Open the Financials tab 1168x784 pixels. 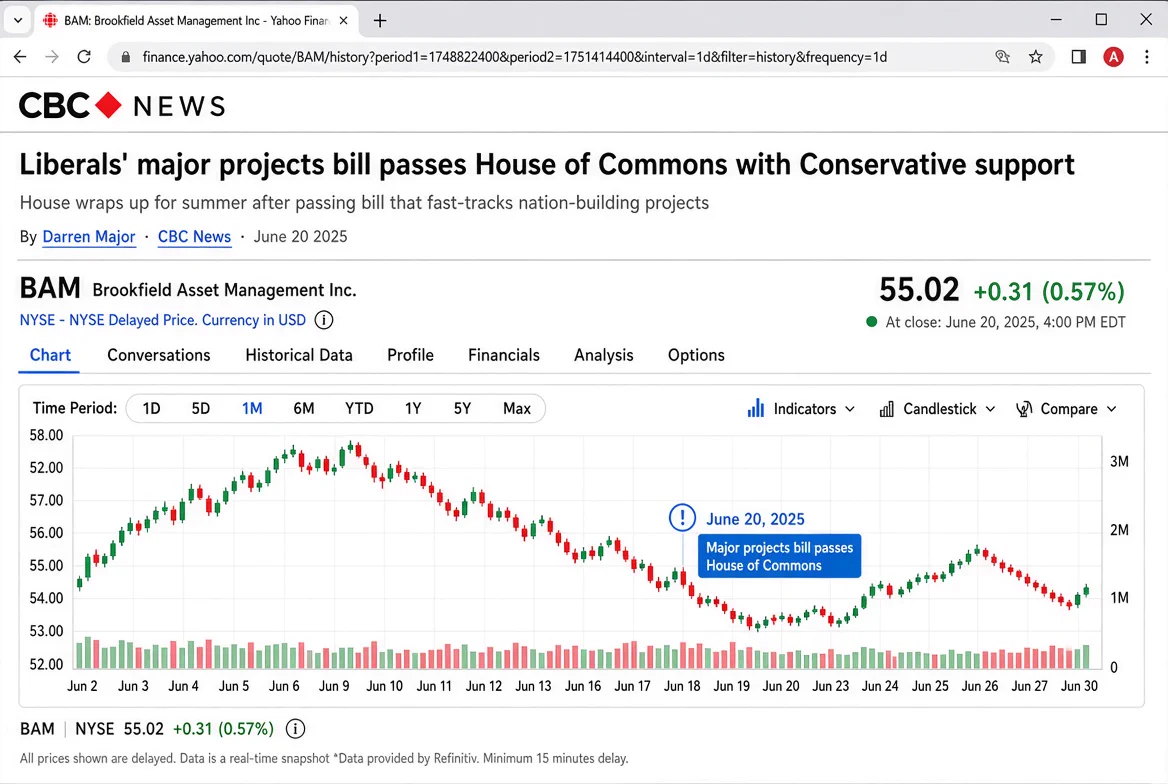(x=504, y=355)
